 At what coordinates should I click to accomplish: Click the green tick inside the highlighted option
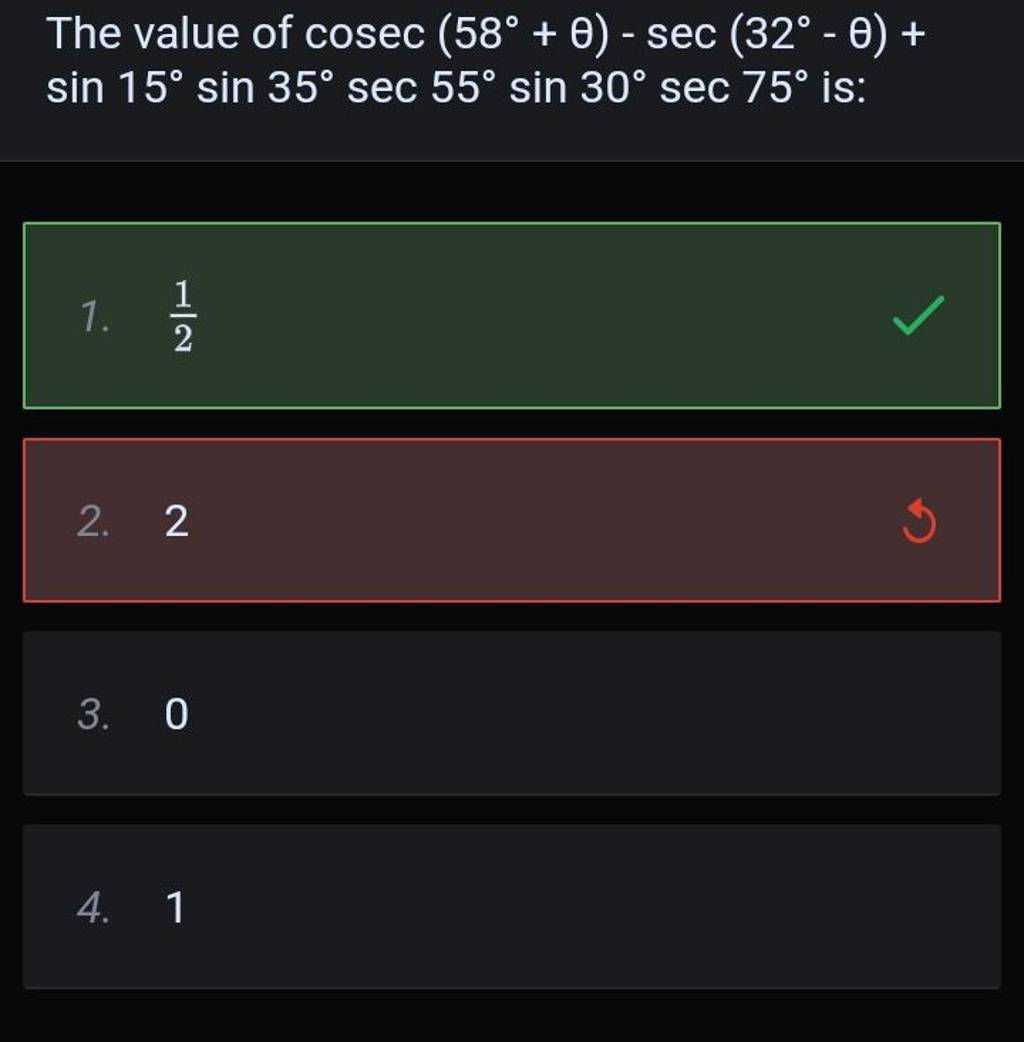point(916,312)
